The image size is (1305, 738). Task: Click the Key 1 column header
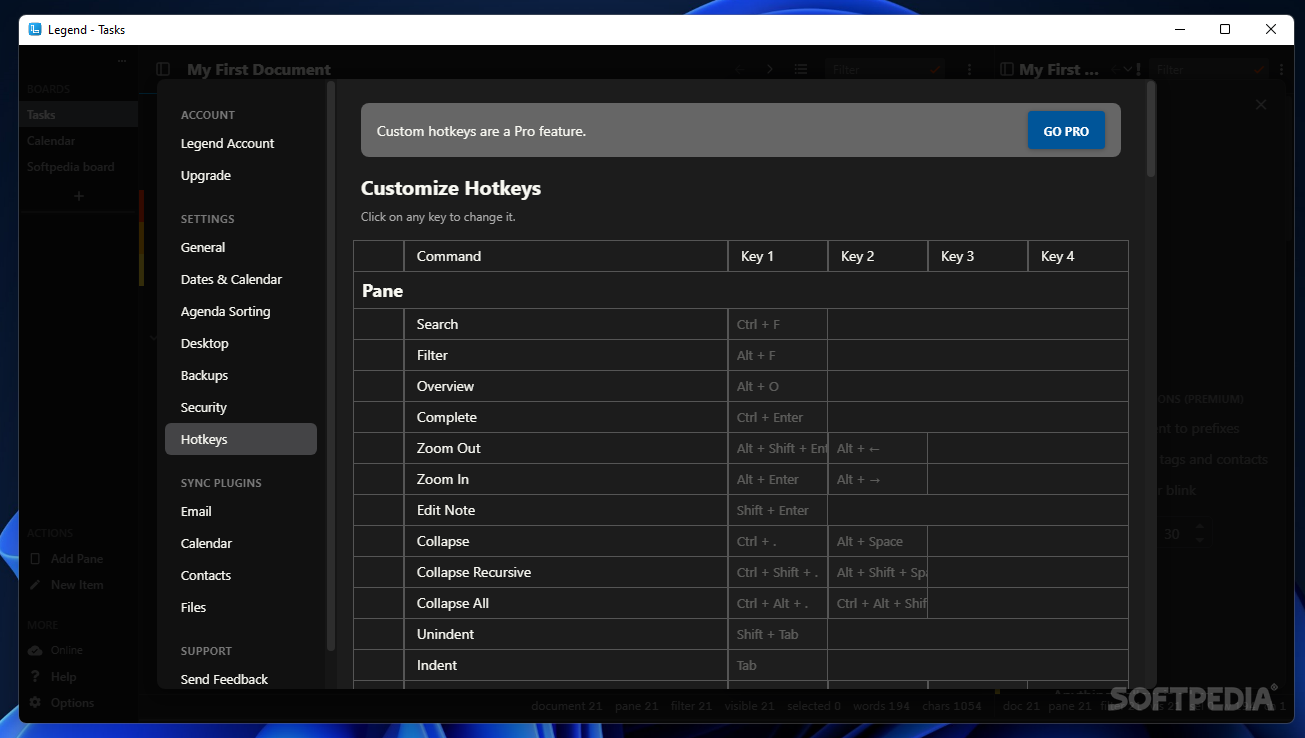coord(778,256)
